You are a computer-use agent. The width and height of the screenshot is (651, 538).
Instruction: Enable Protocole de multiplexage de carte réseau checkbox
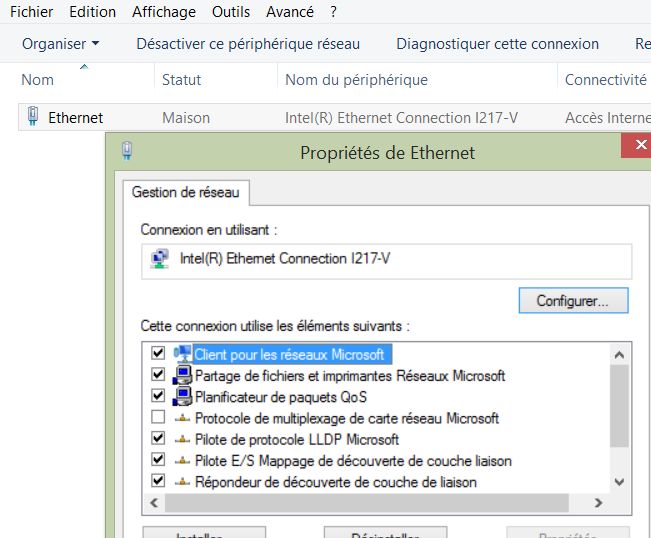point(158,417)
